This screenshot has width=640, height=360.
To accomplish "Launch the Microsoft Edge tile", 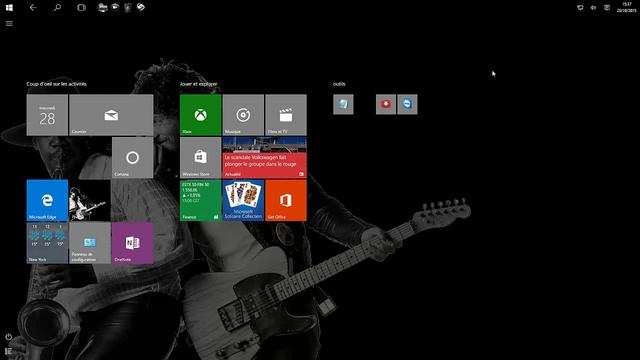I will [x=47, y=200].
